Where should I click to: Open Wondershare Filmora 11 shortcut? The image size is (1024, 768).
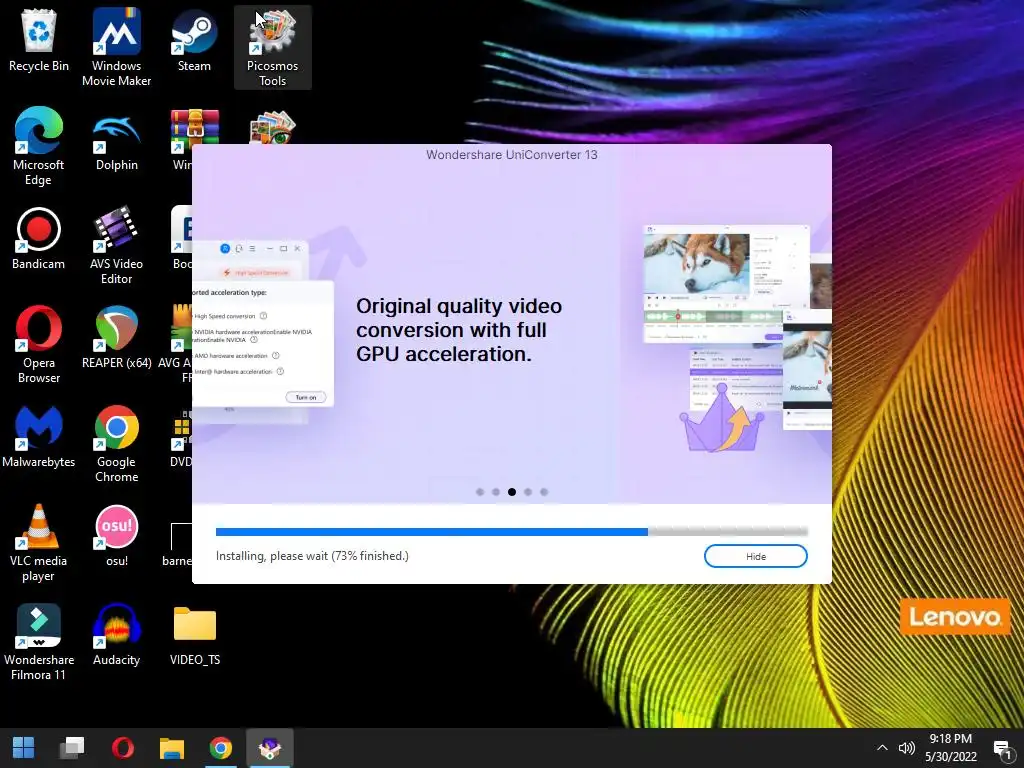click(39, 643)
